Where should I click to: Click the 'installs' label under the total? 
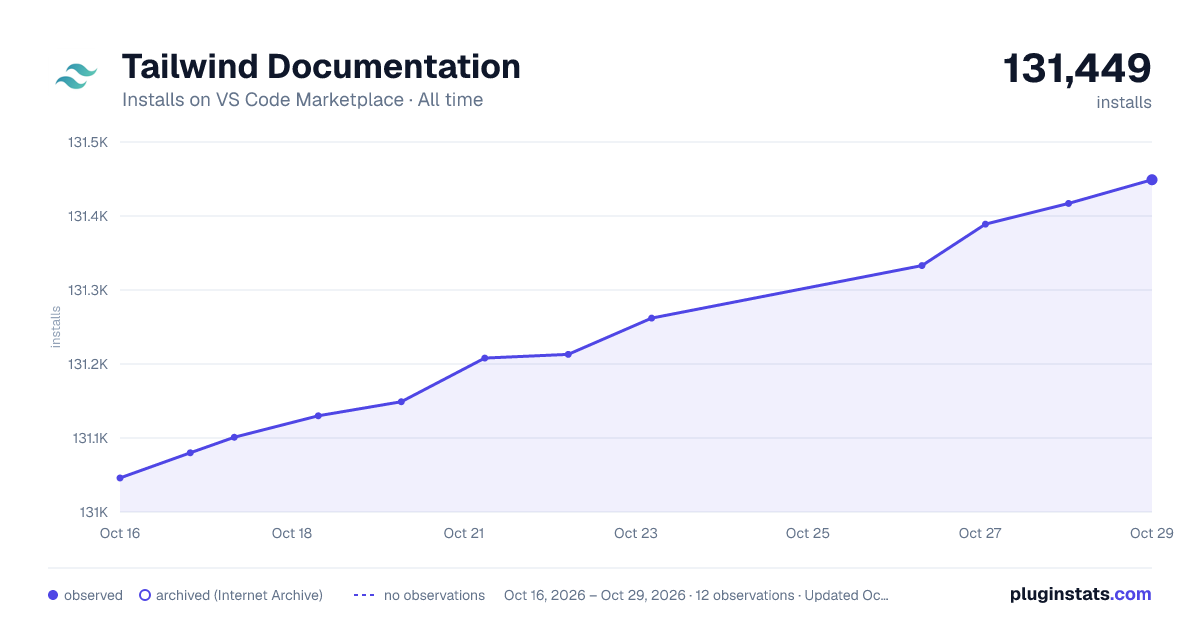tap(1124, 102)
